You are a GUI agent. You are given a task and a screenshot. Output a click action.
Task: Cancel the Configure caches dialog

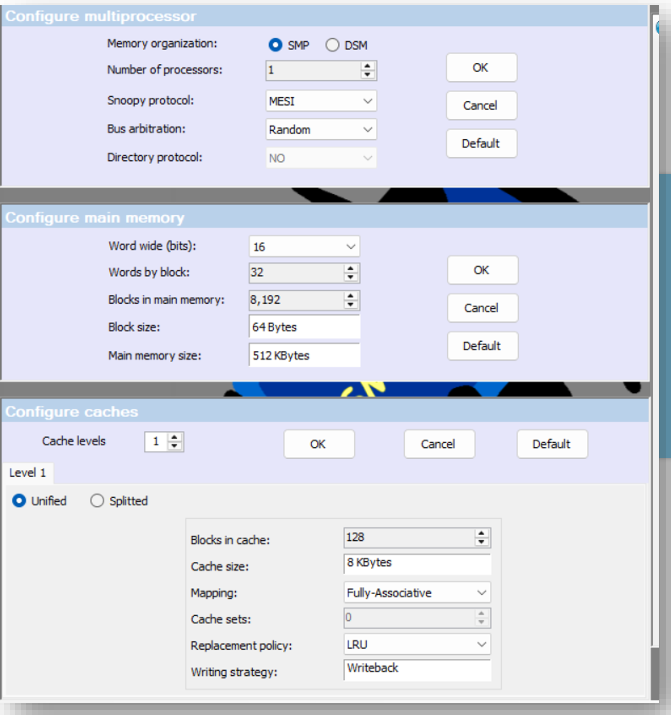439,444
